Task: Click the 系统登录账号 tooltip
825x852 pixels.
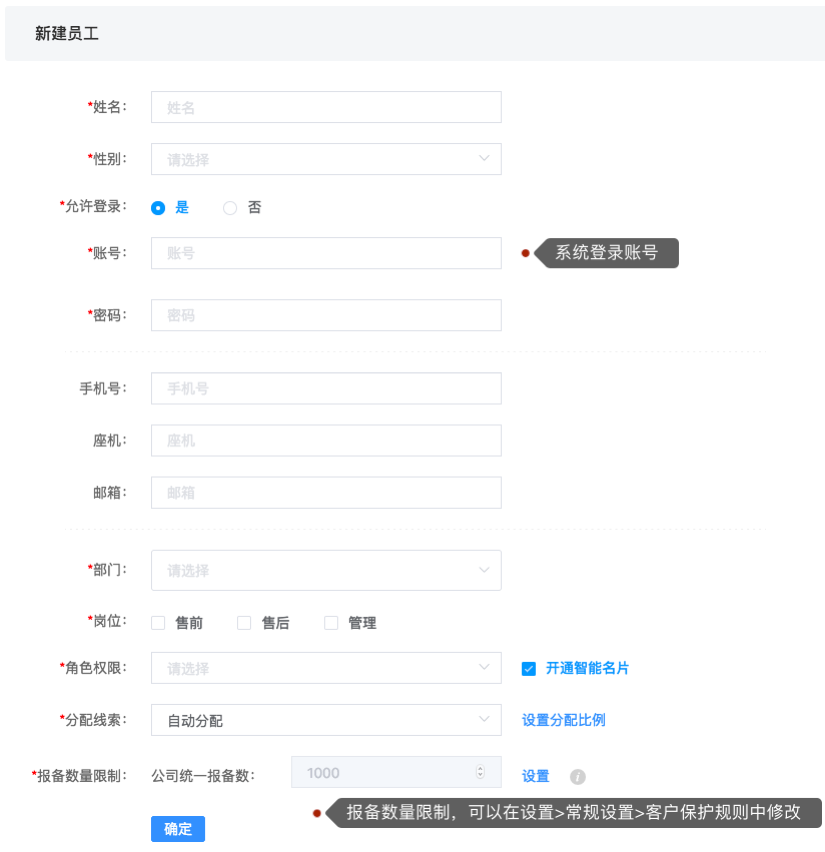Action: (x=607, y=253)
